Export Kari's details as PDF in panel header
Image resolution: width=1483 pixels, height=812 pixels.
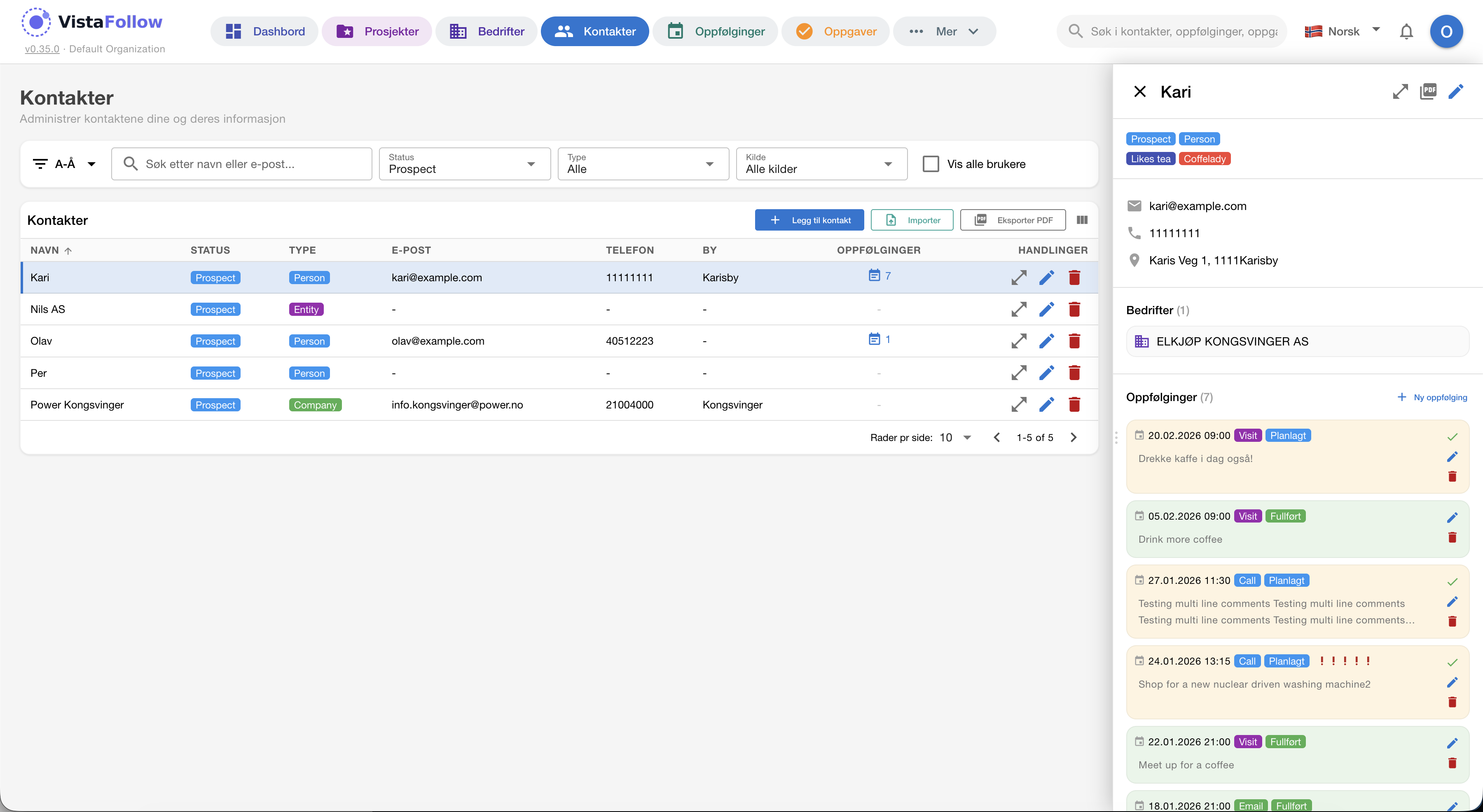tap(1428, 91)
